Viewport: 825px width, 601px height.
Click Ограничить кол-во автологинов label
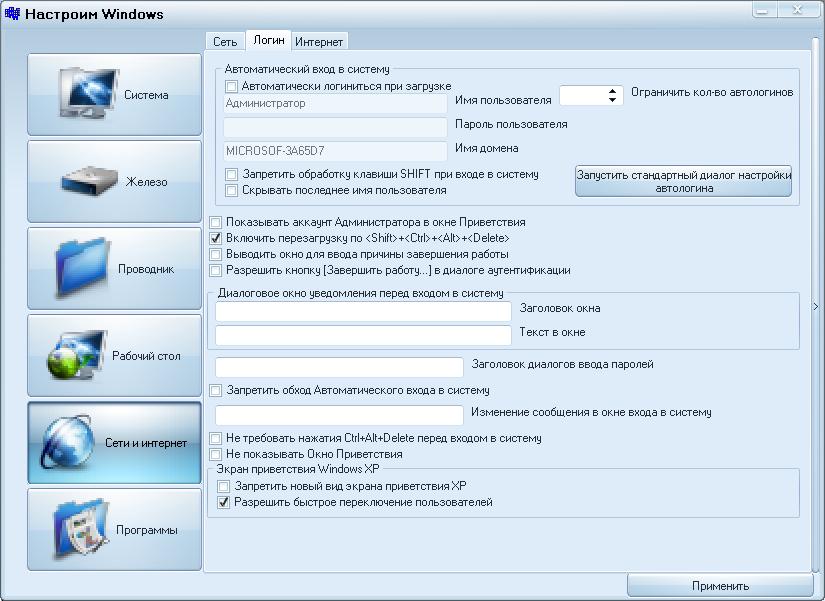[712, 92]
